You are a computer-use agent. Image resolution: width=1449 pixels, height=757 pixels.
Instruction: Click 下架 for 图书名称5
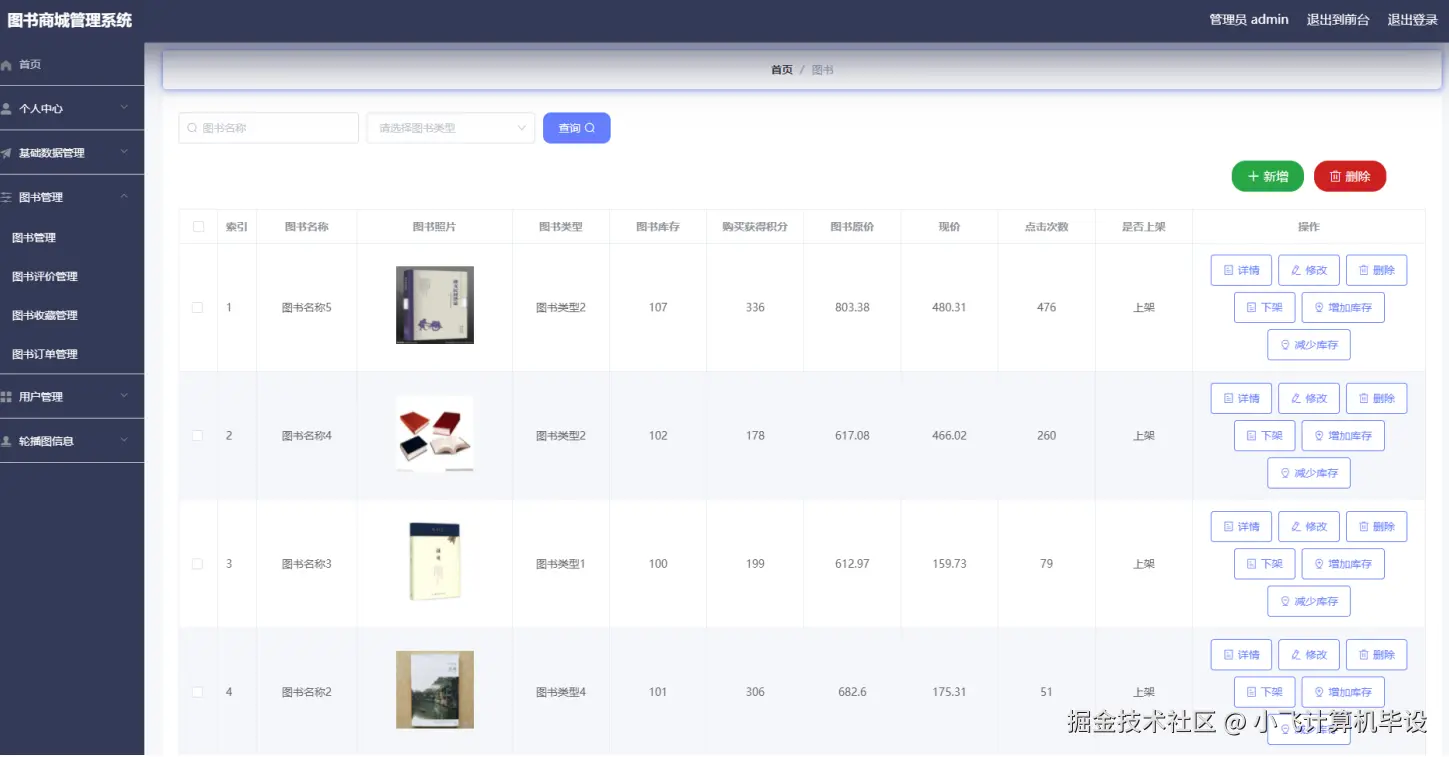coord(1265,307)
